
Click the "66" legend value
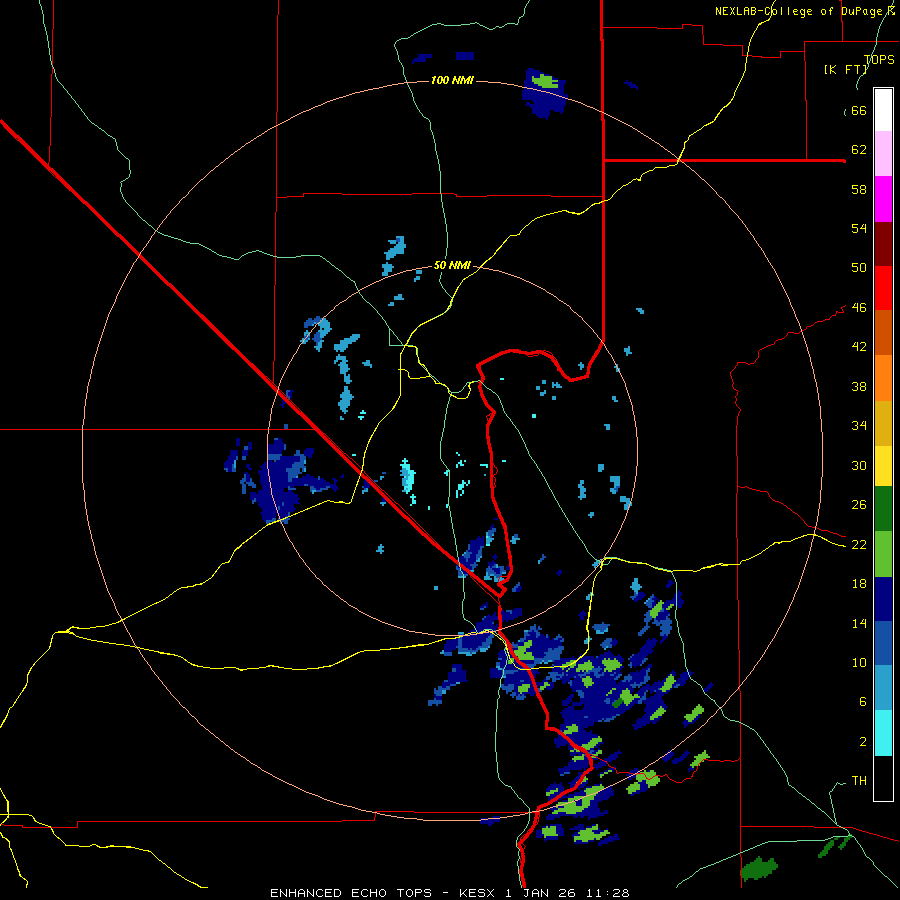859,110
